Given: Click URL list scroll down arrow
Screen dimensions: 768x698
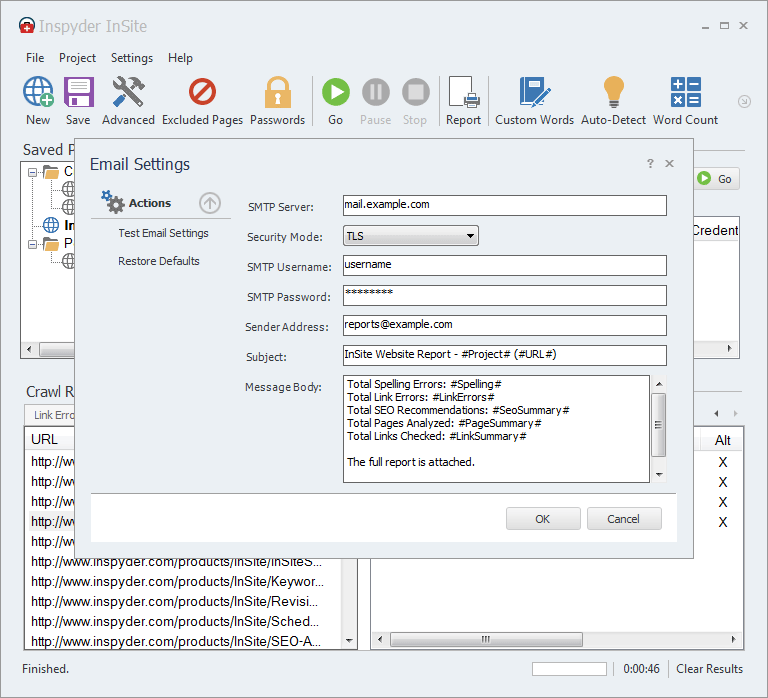Looking at the screenshot, I should [349, 641].
